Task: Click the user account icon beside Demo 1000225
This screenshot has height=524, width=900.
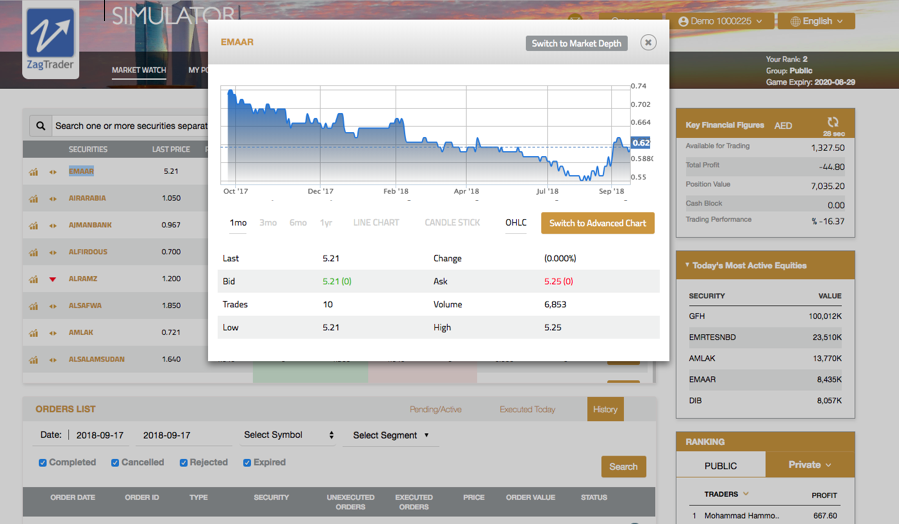Action: pyautogui.click(x=683, y=21)
